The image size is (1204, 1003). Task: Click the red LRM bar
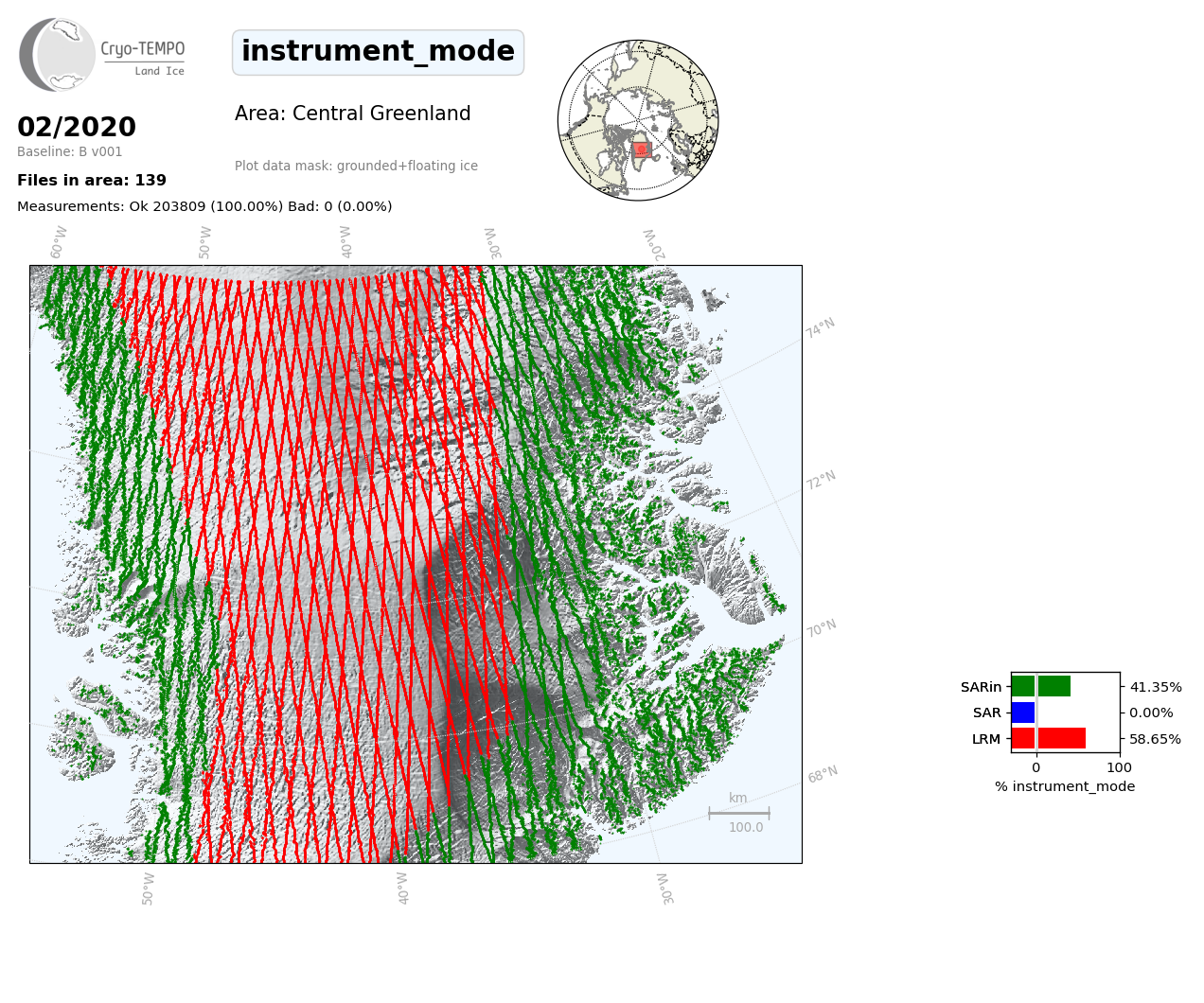(1048, 738)
